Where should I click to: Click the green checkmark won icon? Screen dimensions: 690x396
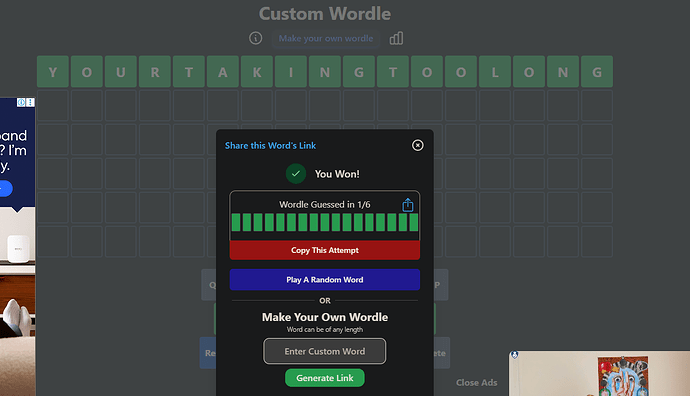(x=296, y=174)
